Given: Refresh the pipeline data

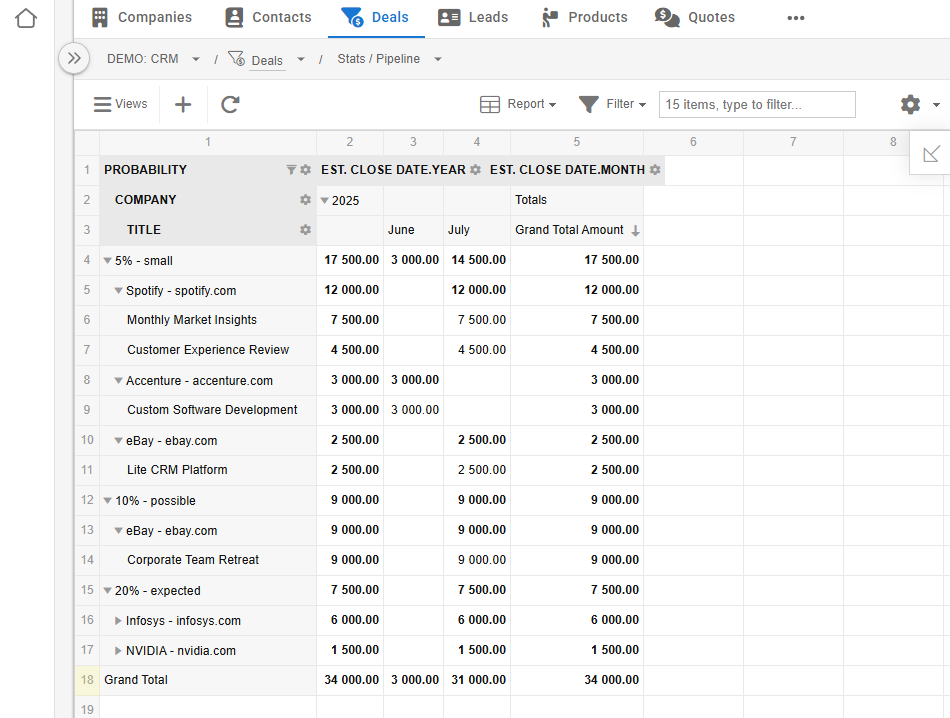Looking at the screenshot, I should tap(230, 105).
